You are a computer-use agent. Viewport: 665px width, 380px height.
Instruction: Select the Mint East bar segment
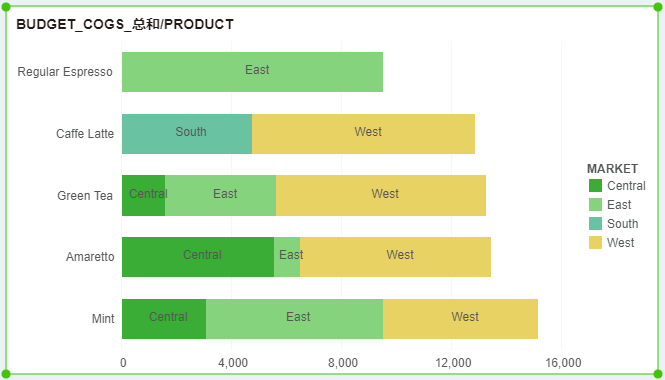coord(294,319)
